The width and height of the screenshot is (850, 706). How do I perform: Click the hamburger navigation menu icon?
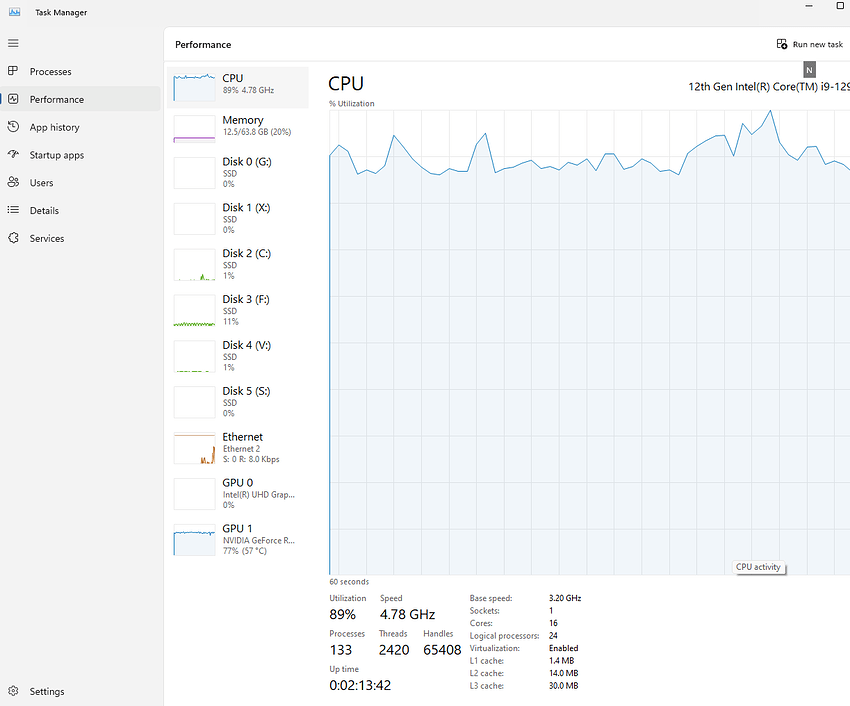coord(13,43)
